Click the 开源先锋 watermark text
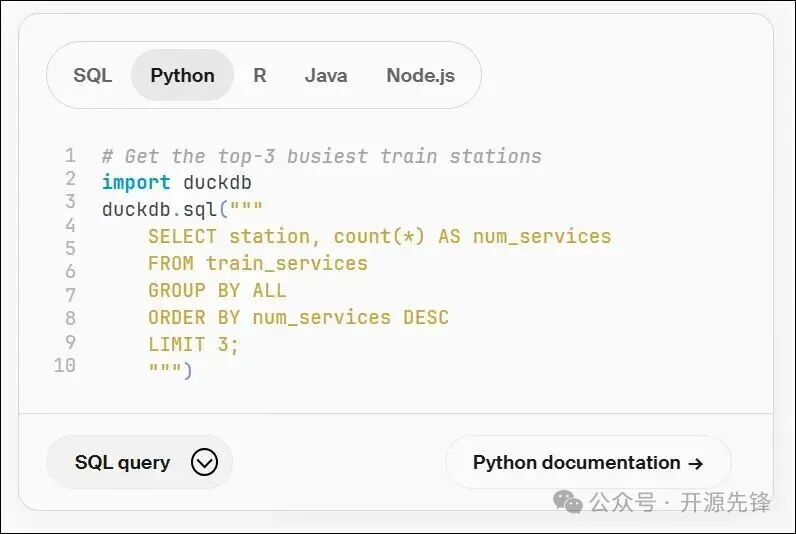This screenshot has width=796, height=534. point(726,503)
